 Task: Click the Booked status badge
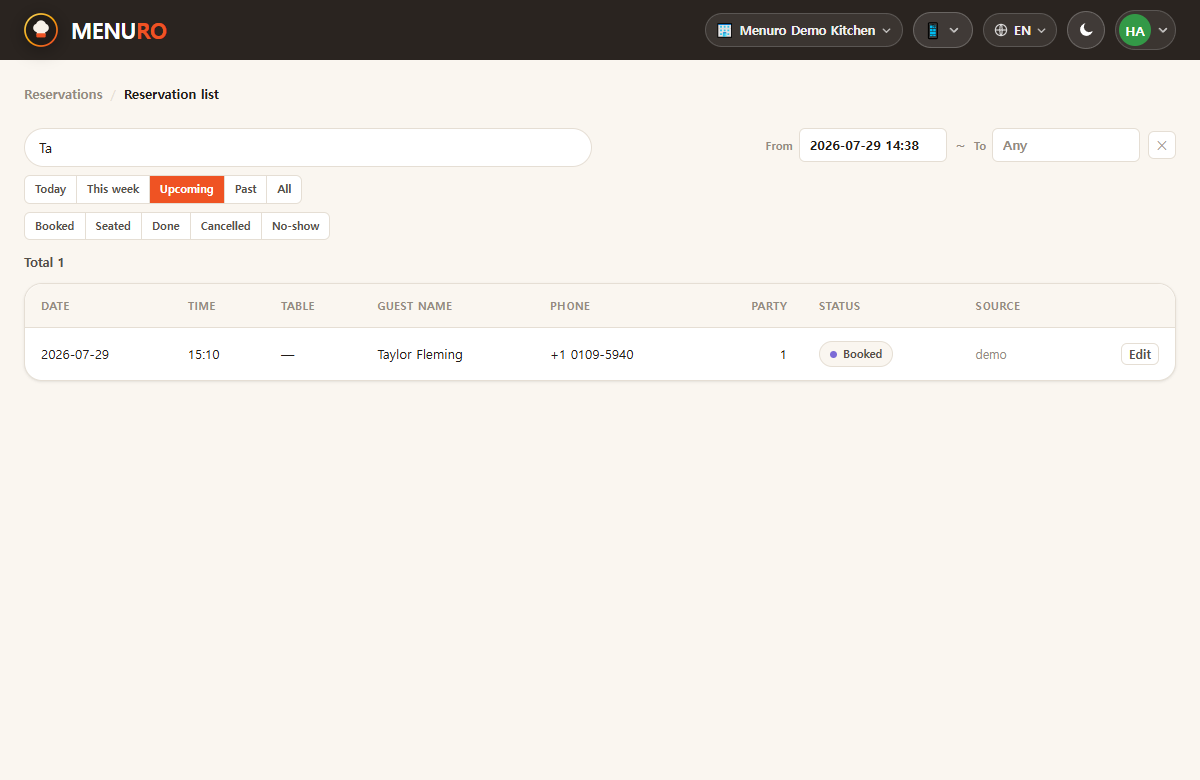click(856, 354)
